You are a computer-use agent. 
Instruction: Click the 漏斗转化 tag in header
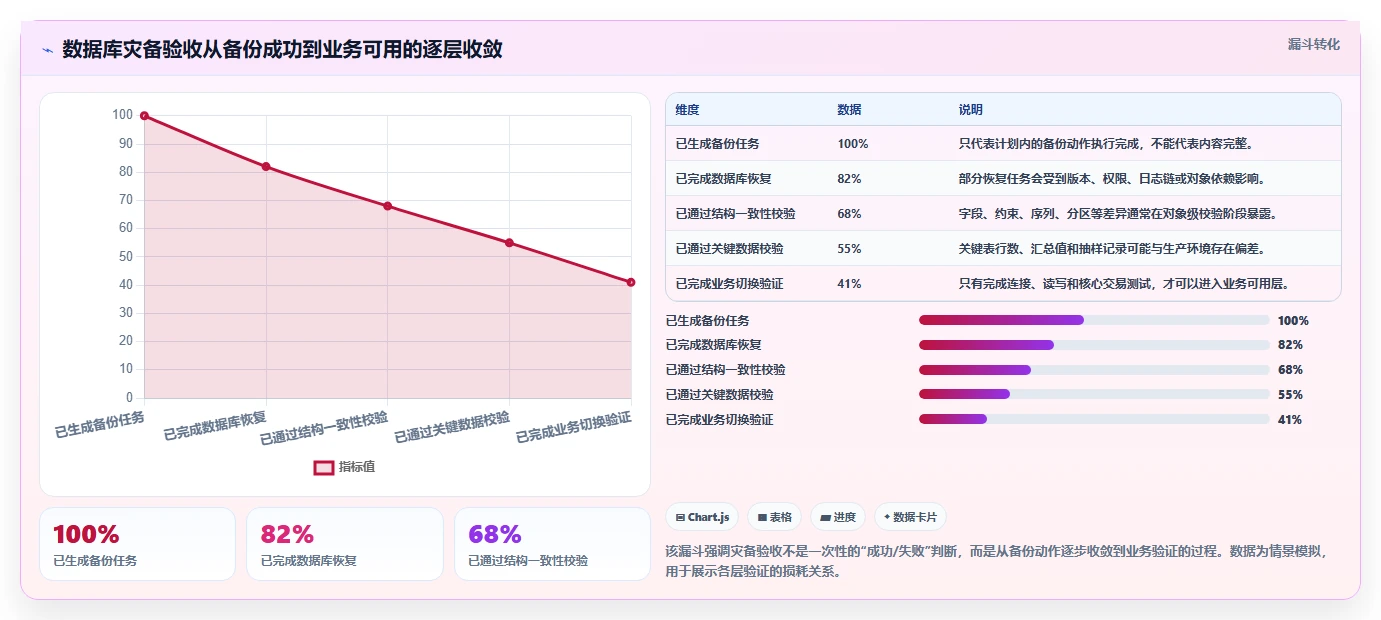1313,44
